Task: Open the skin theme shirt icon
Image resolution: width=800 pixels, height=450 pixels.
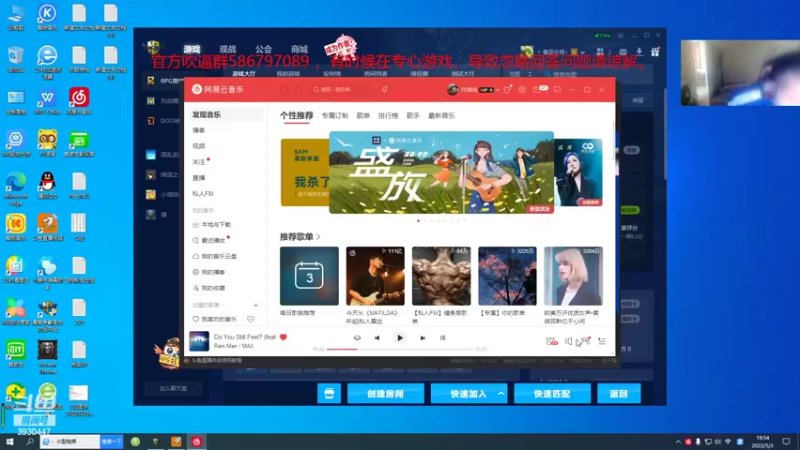Action: pyautogui.click(x=507, y=89)
